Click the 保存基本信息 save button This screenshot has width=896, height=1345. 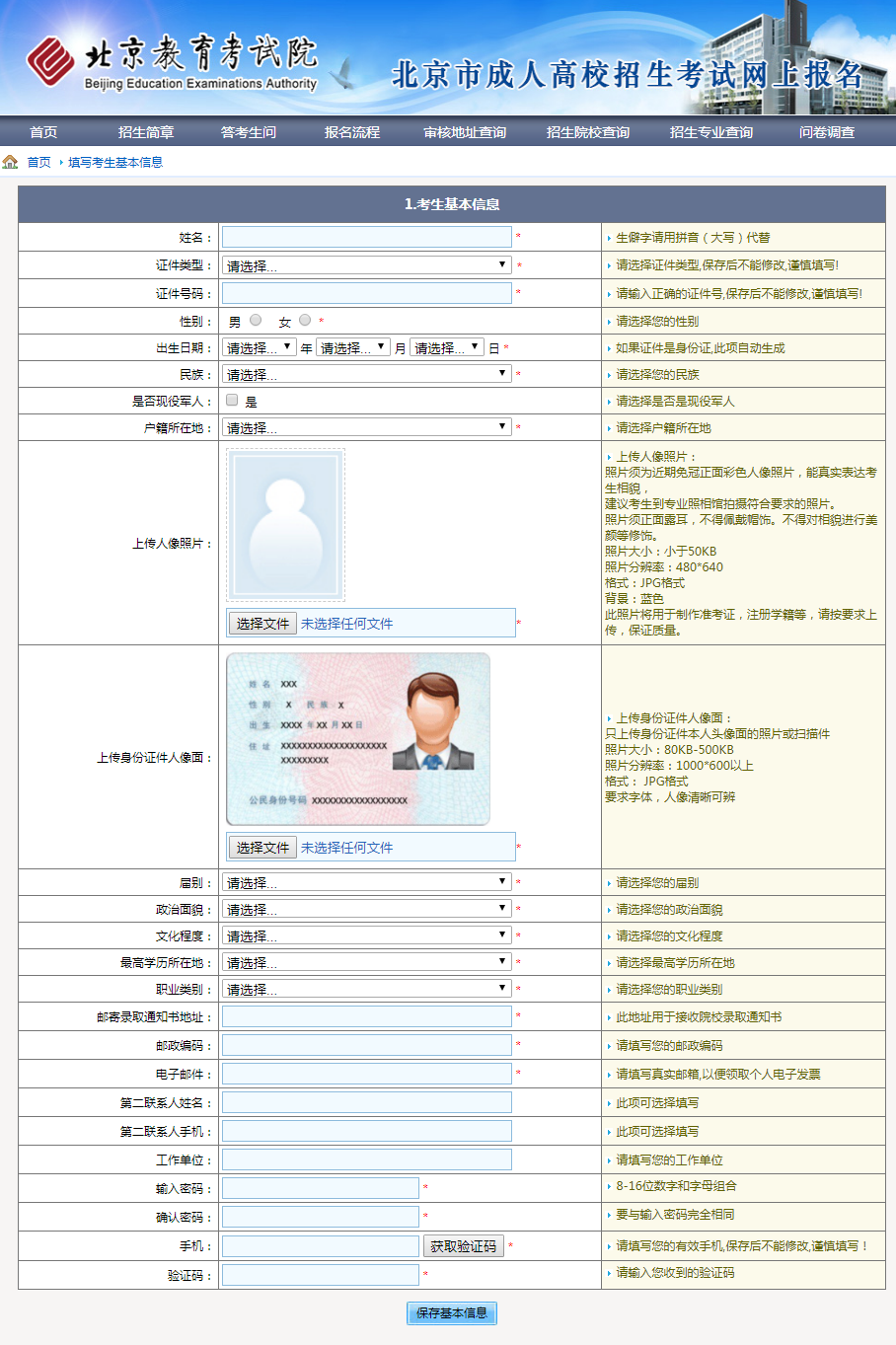452,1313
